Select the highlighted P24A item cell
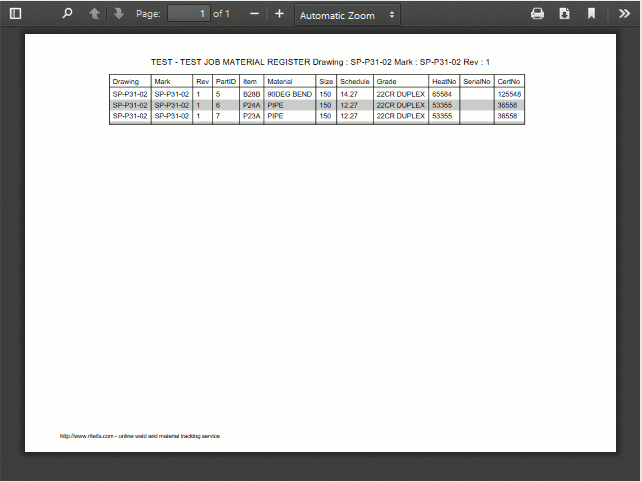Viewport: 642px width, 482px height. 251,105
